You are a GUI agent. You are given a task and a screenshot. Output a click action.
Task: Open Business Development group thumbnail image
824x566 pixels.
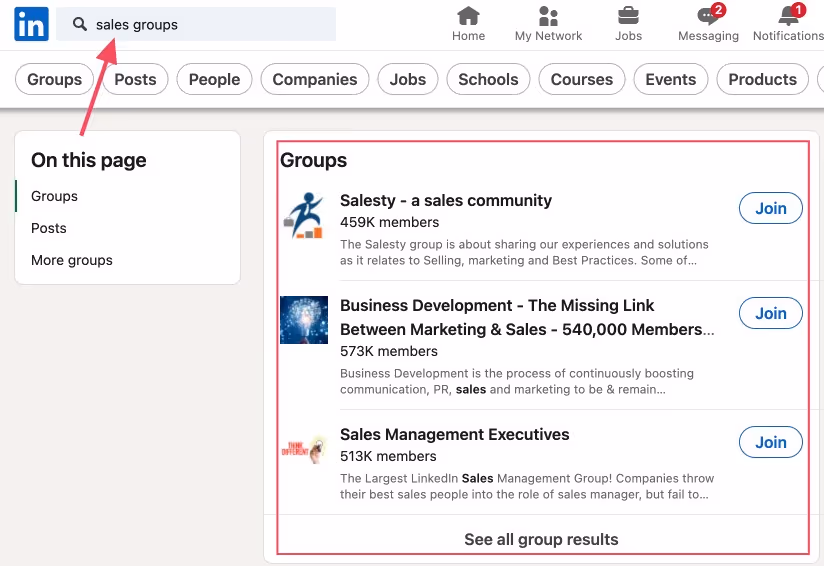pos(304,320)
